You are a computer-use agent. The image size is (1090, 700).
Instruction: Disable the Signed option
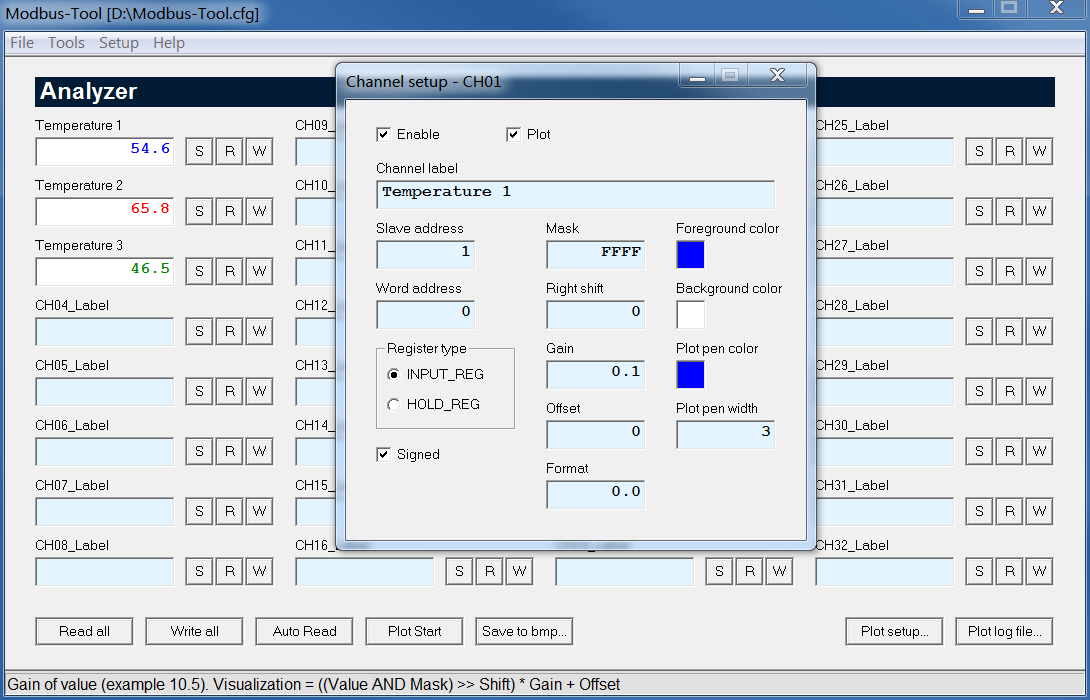(x=383, y=454)
